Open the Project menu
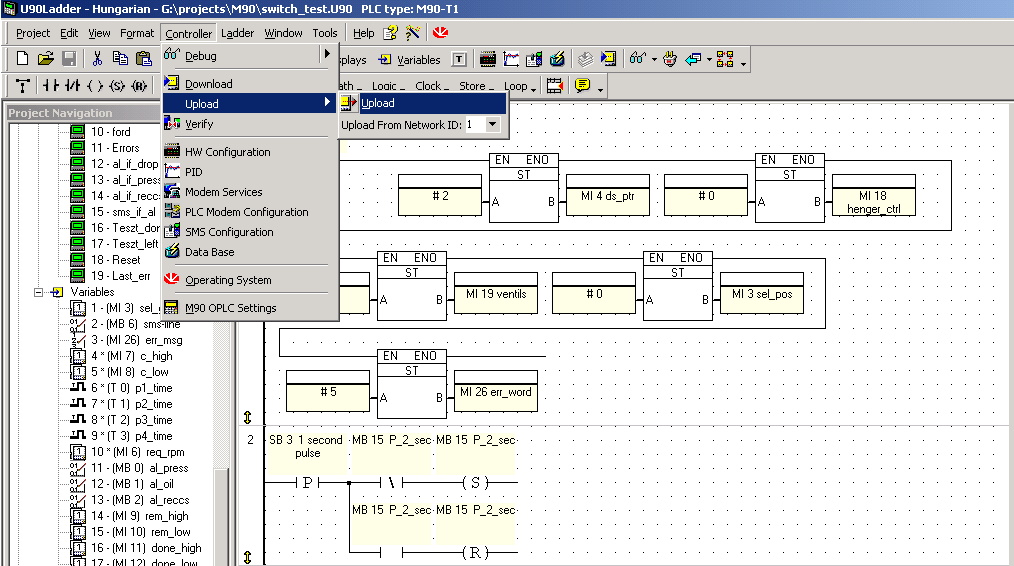Screen dimensions: 1014x566 coord(32,33)
